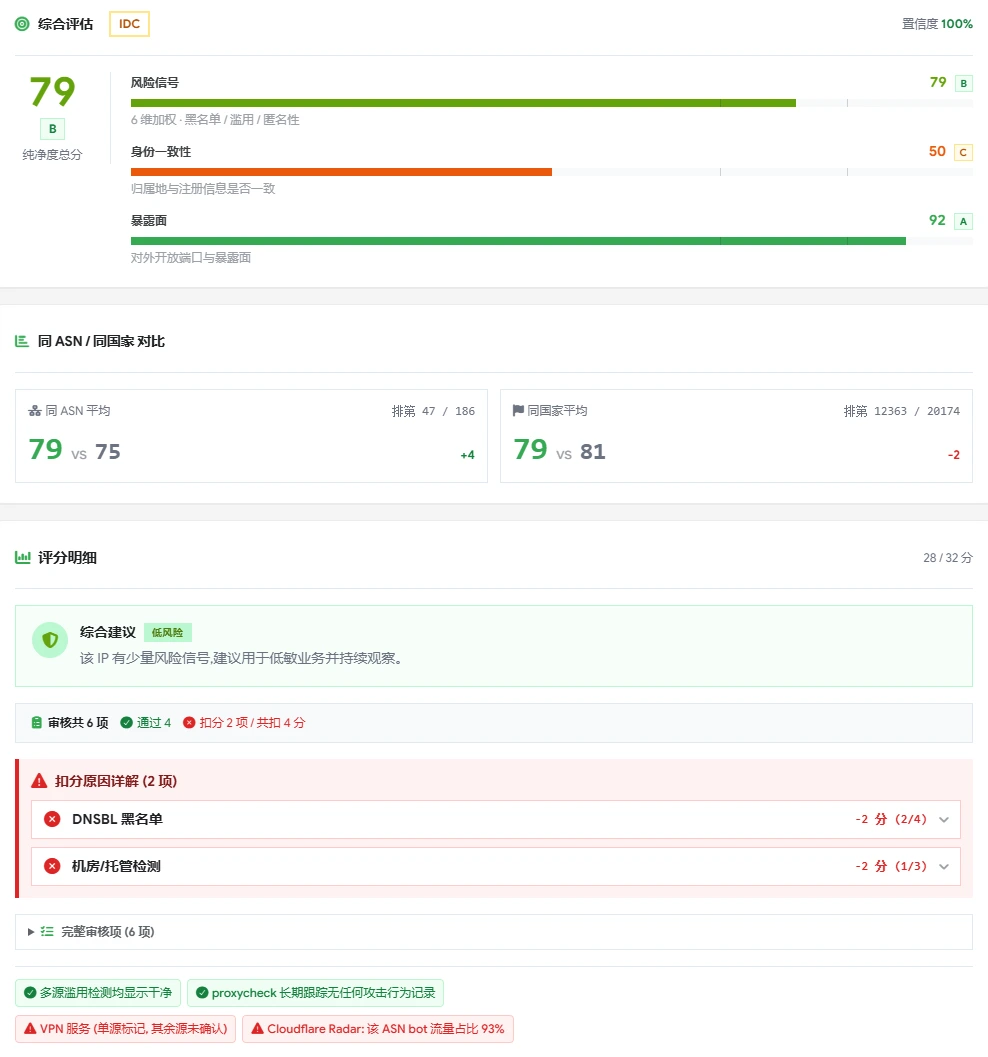Click the proxycheck 长期跟踪无任何攻击行为记录 tag
Screen dimensions: 988x1057
pos(315,992)
